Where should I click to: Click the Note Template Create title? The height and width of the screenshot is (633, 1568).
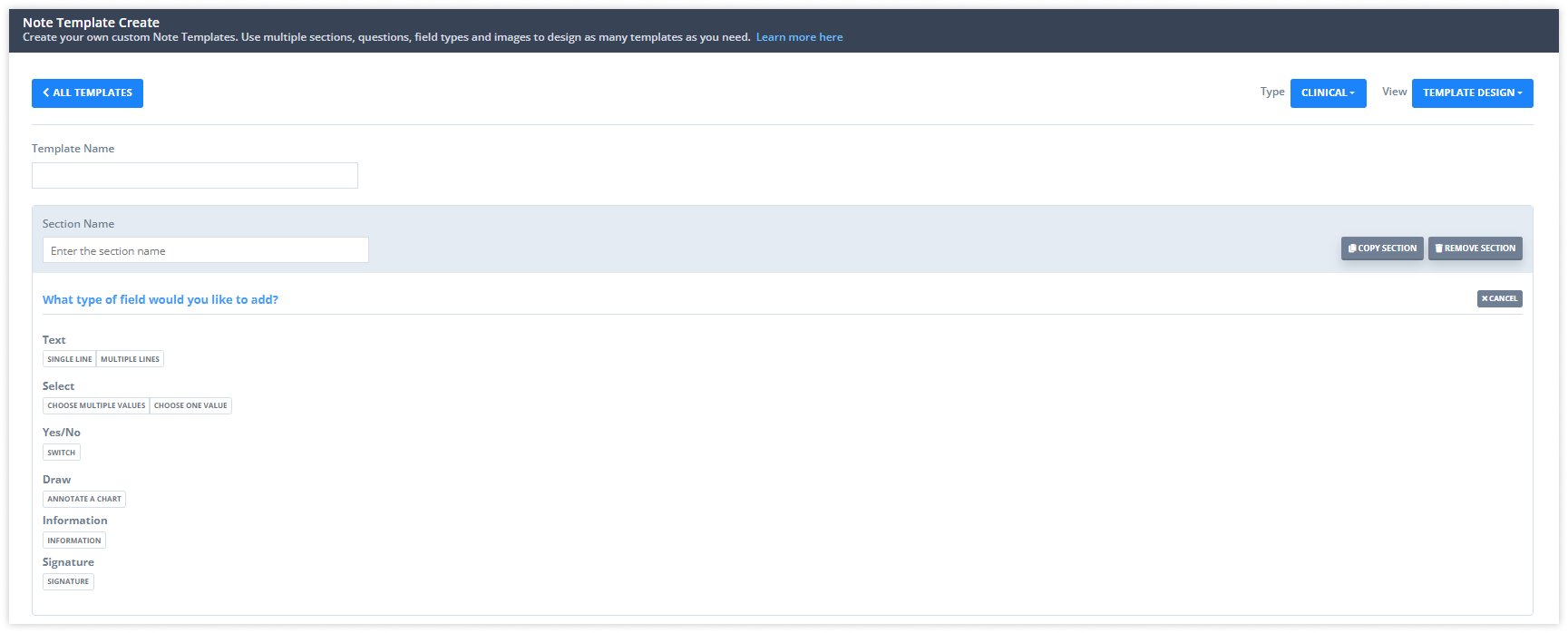[91, 23]
